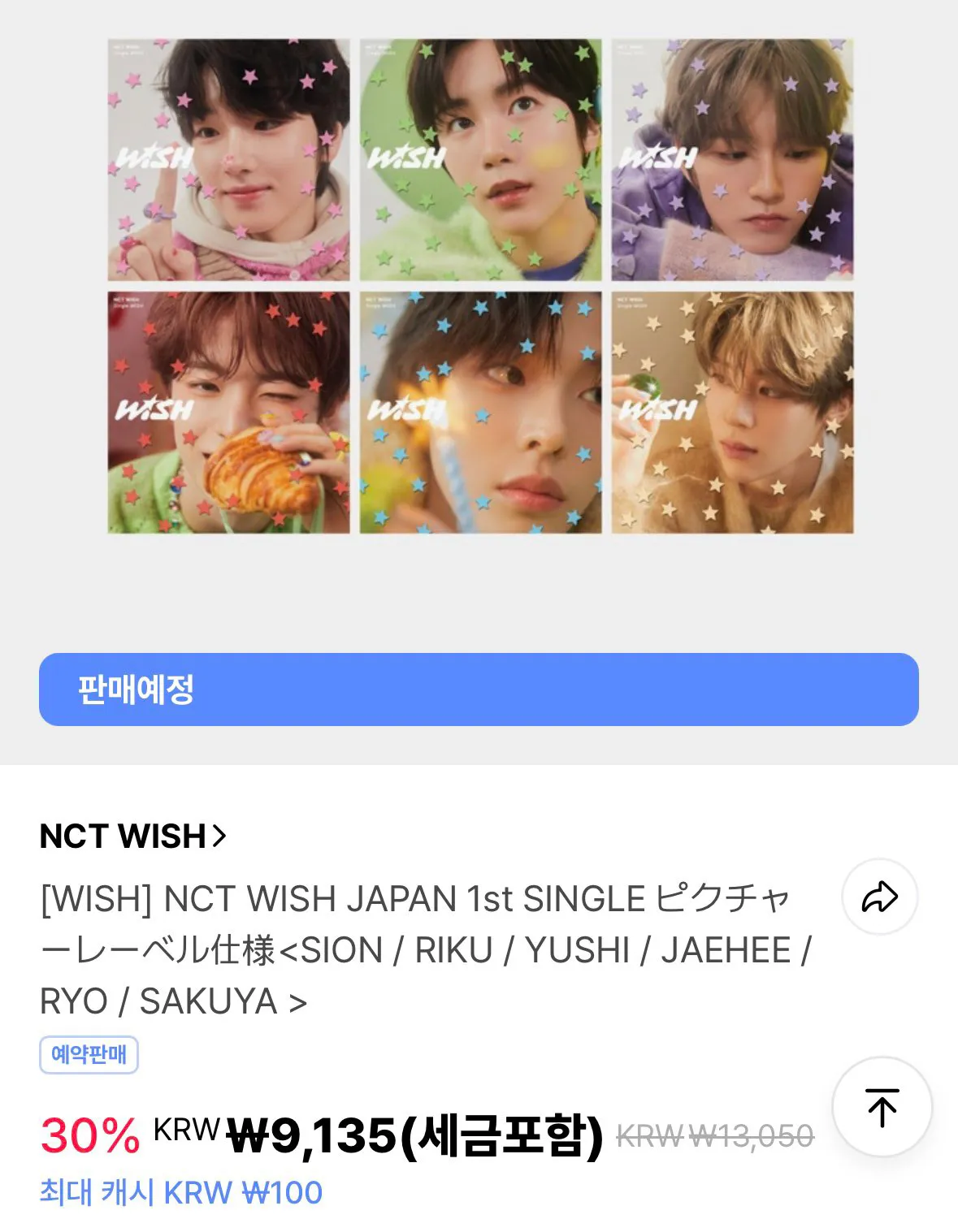958x1232 pixels.
Task: Click the blue 판매예정 button
Action: pyautogui.click(x=479, y=689)
